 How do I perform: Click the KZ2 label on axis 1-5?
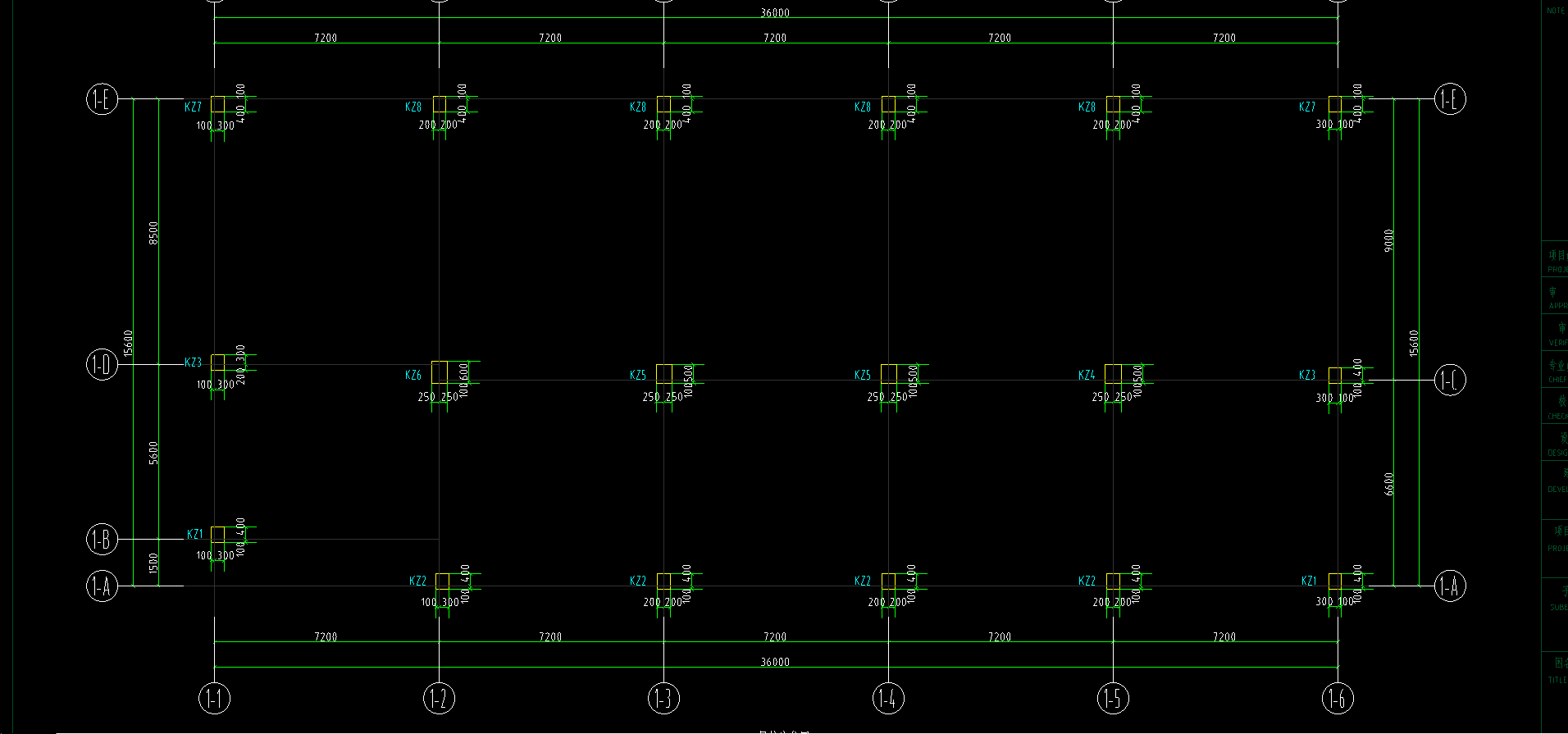coord(1087,581)
